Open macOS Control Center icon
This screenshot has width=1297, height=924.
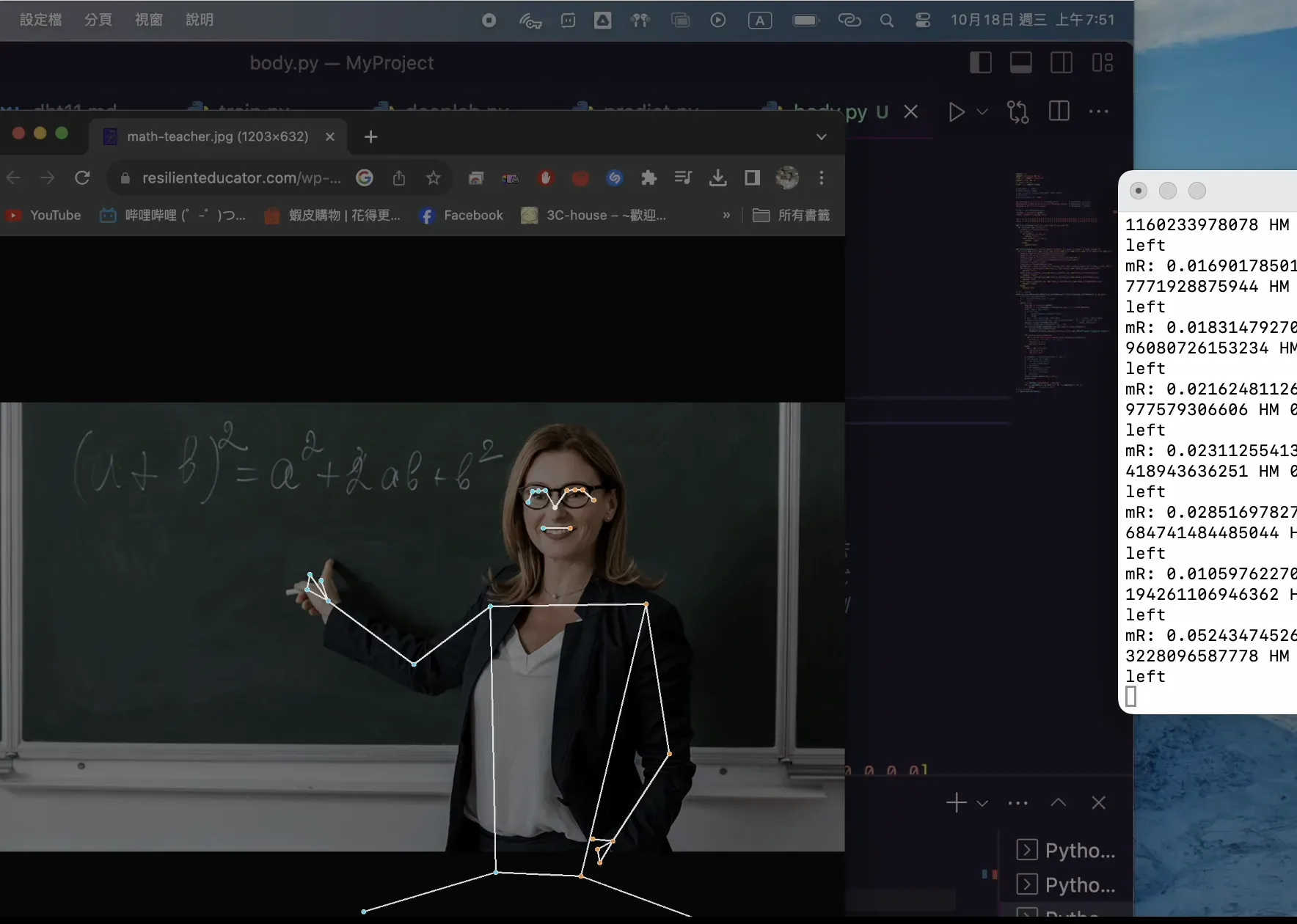[x=923, y=21]
